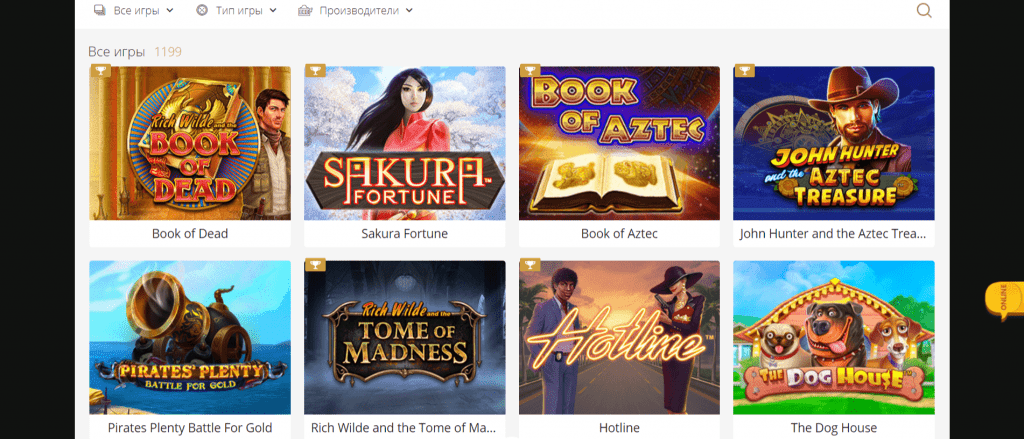This screenshot has height=439, width=1024.
Task: Expand the Производители providers dropdown
Action: tap(355, 10)
